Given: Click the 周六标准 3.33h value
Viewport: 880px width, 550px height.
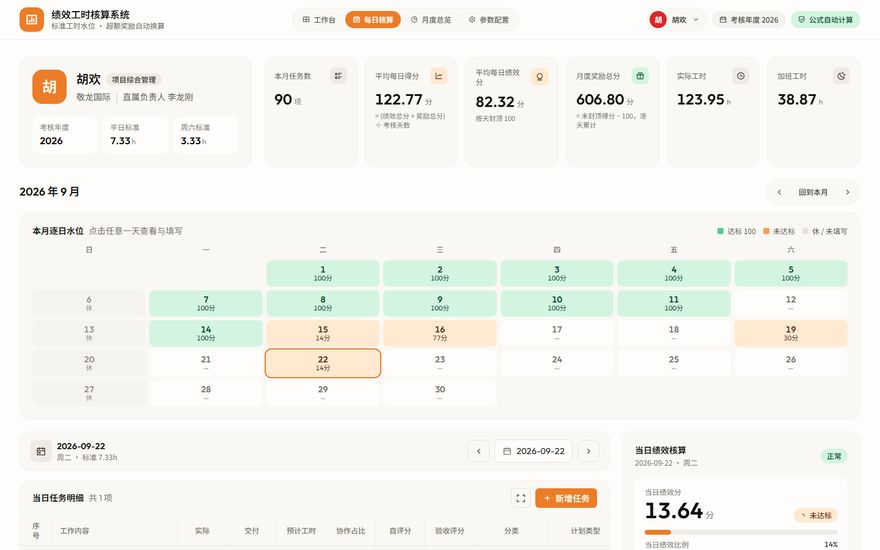Looking at the screenshot, I should click(x=194, y=141).
